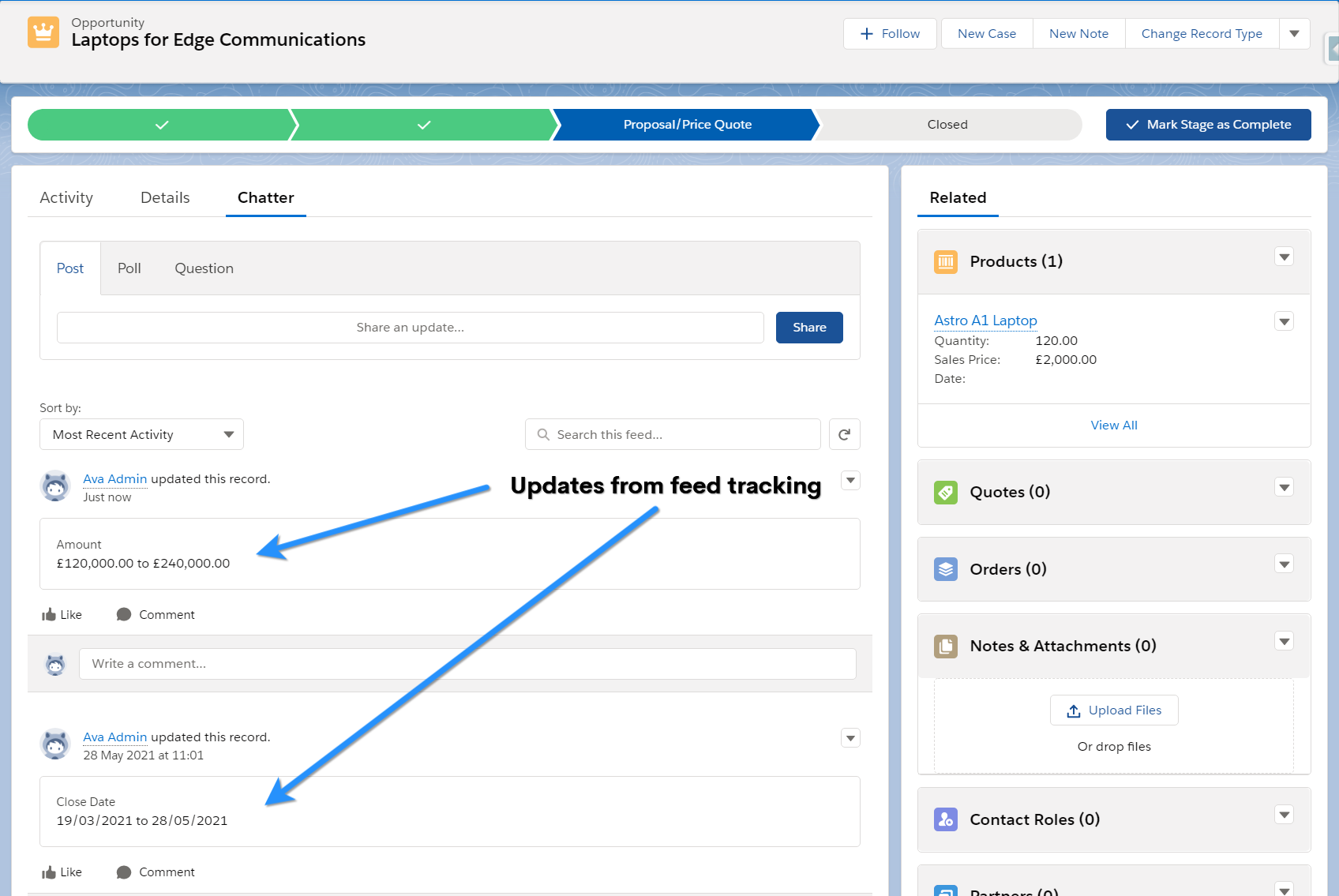Select the Closed stage in path
The image size is (1339, 896).
(x=947, y=125)
